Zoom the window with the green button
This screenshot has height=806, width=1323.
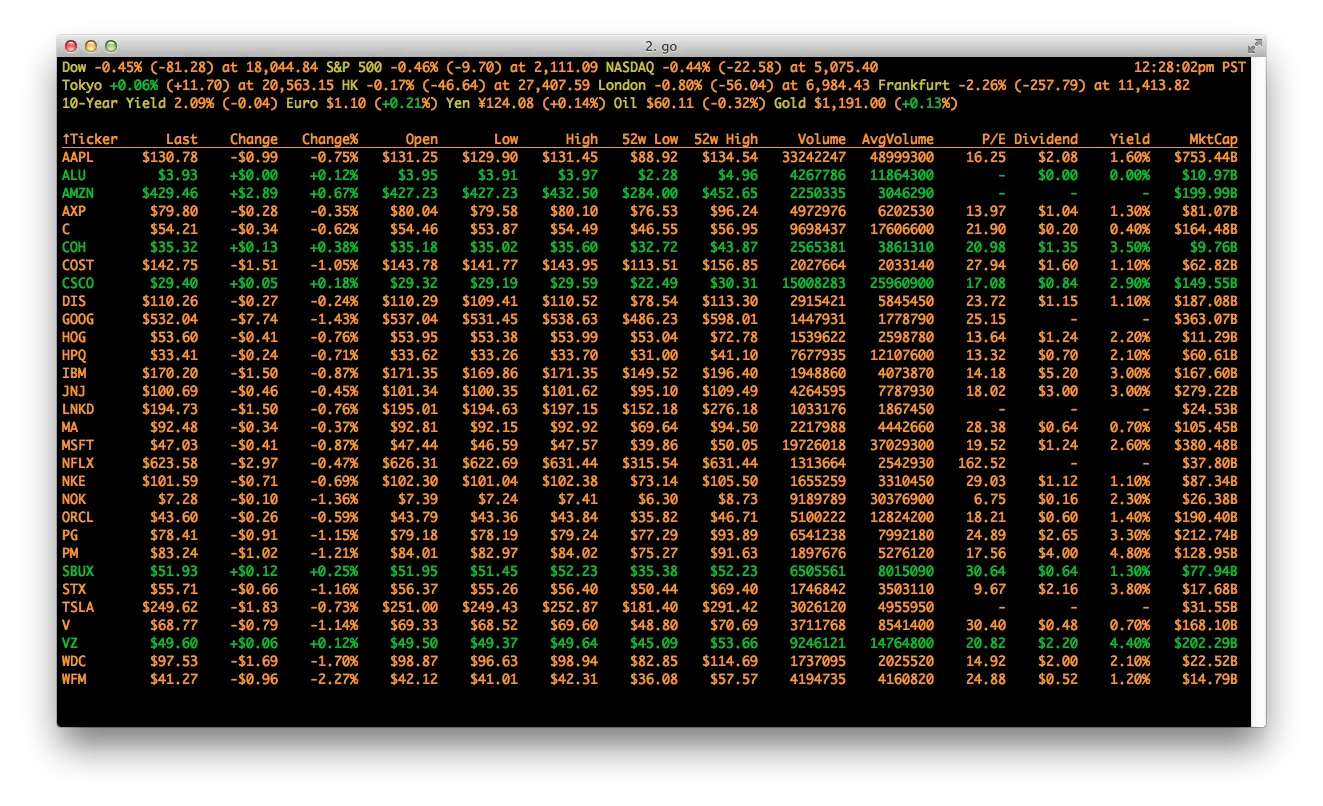[111, 46]
